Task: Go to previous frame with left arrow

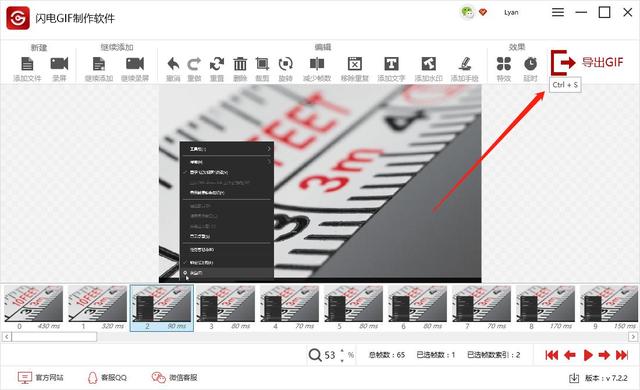Action: coord(569,355)
